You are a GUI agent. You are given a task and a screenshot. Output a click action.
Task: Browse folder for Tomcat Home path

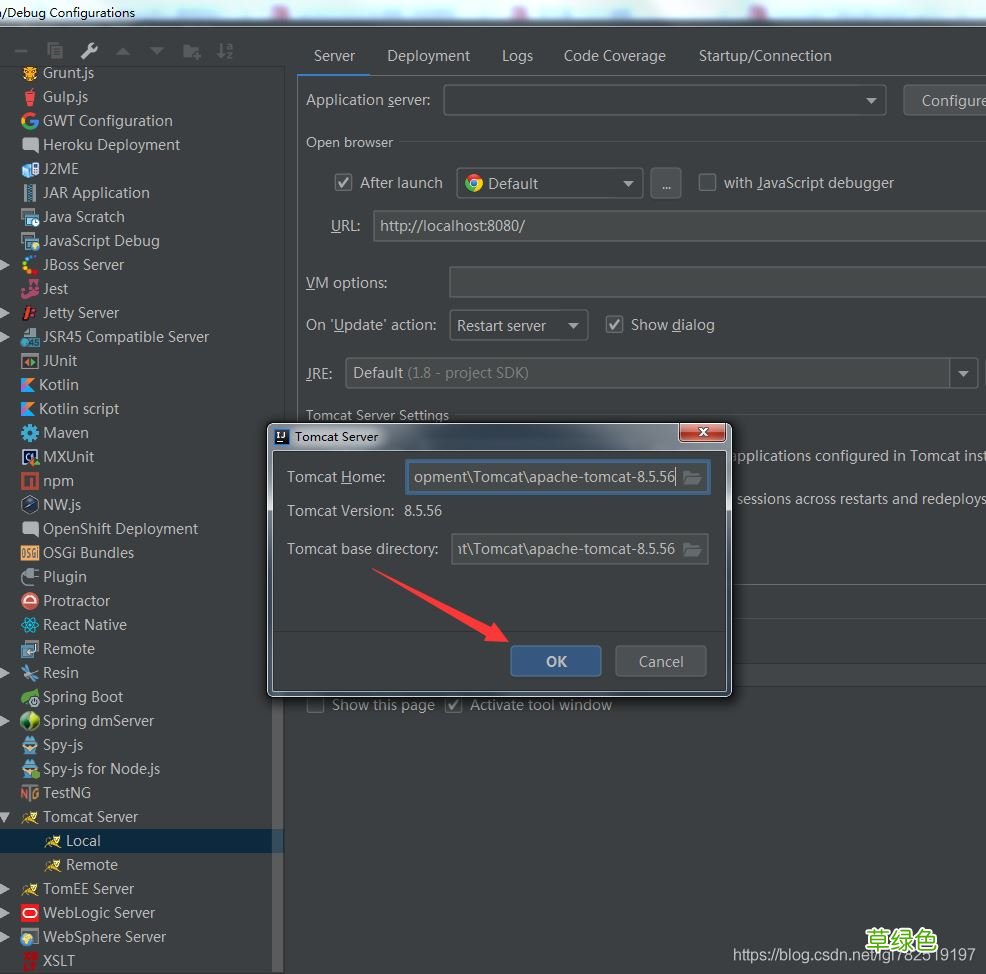(x=692, y=477)
